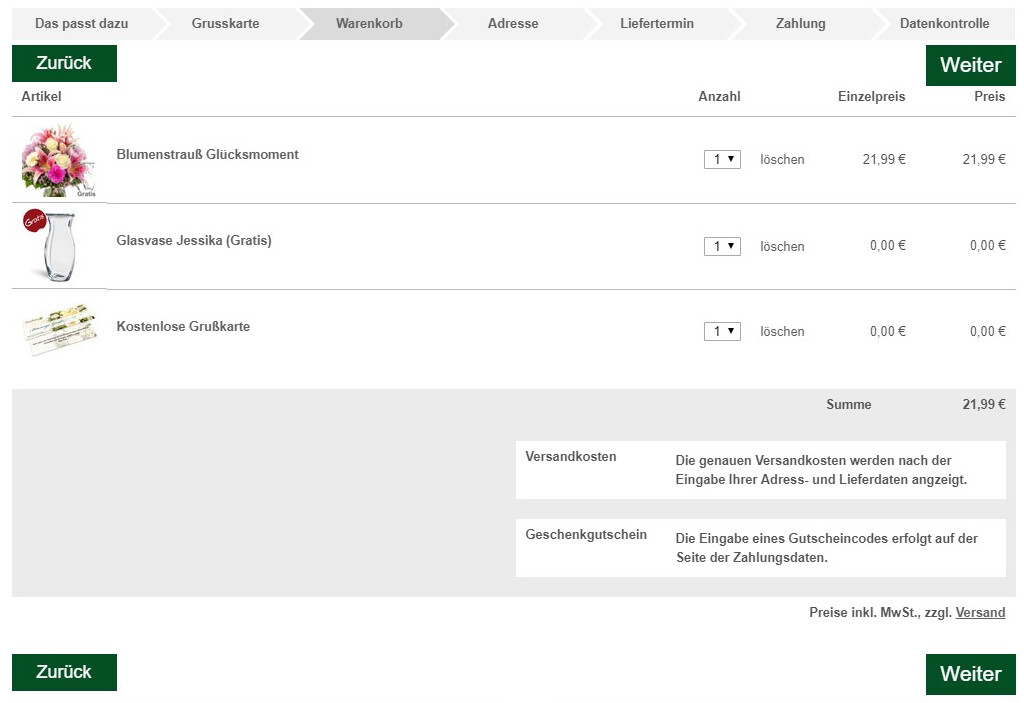Click the Versandkosten label

point(571,457)
